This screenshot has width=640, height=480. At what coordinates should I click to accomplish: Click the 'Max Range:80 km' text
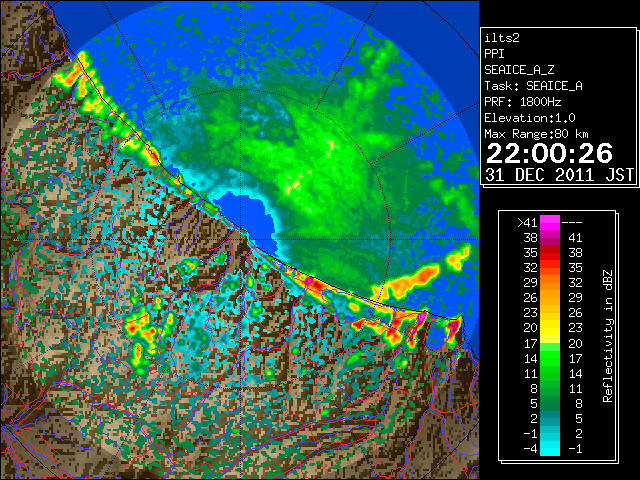coord(536,134)
